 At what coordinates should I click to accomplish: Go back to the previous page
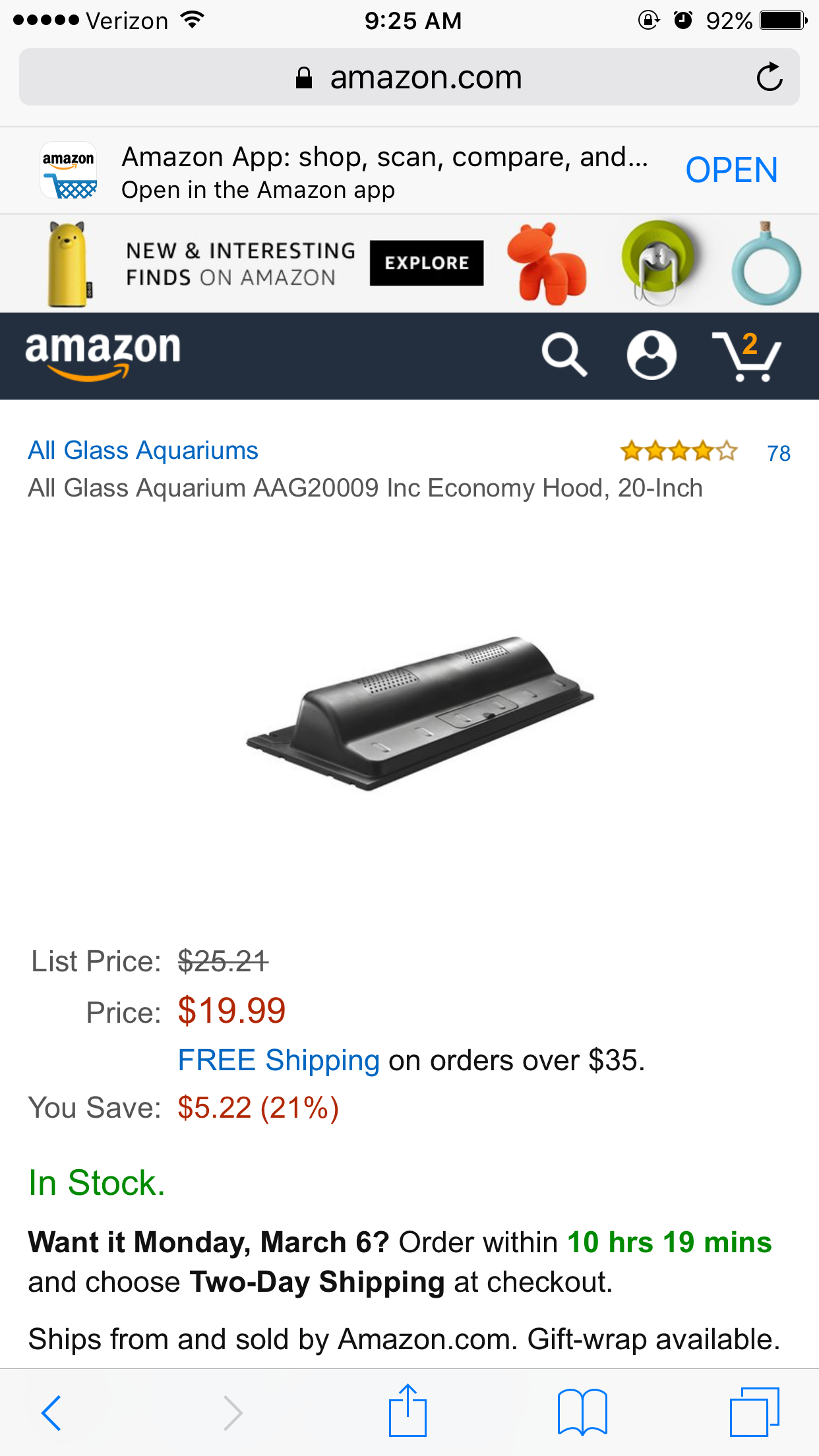pyautogui.click(x=51, y=1412)
